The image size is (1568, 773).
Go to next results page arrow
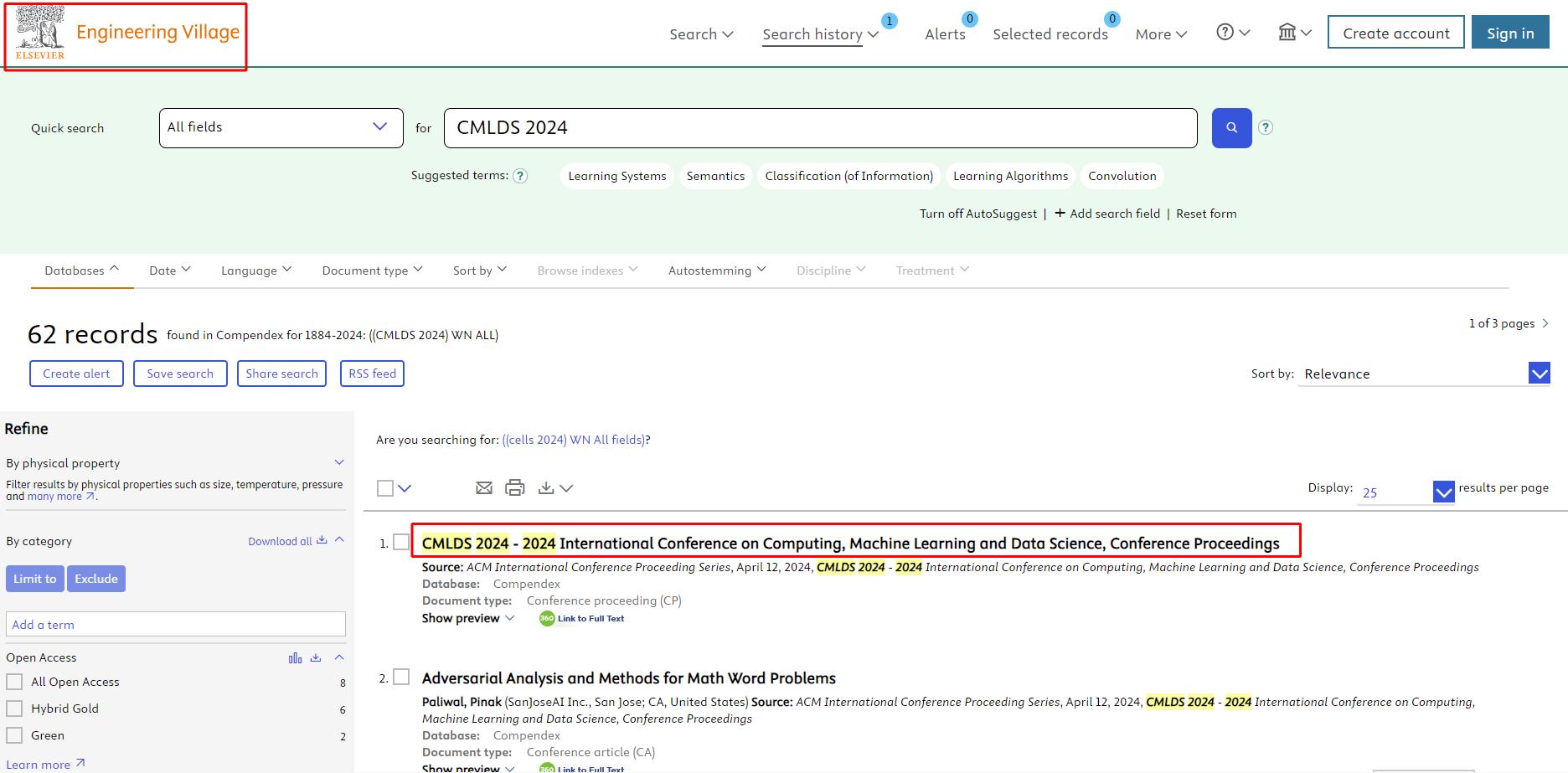(1545, 323)
